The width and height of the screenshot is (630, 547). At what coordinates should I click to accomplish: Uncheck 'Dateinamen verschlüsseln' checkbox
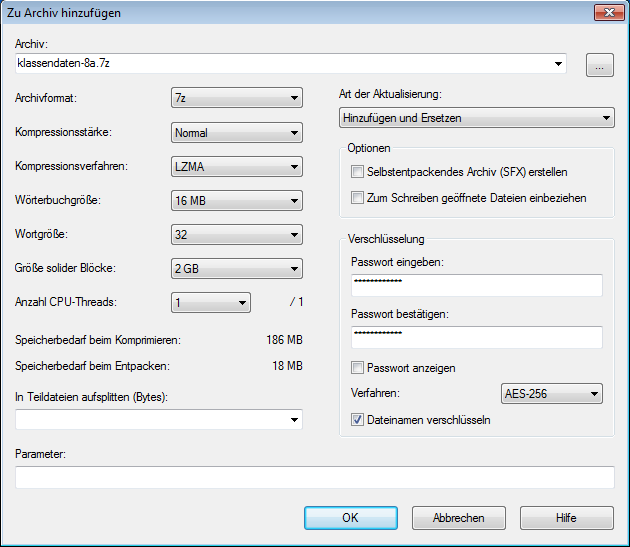[x=358, y=420]
